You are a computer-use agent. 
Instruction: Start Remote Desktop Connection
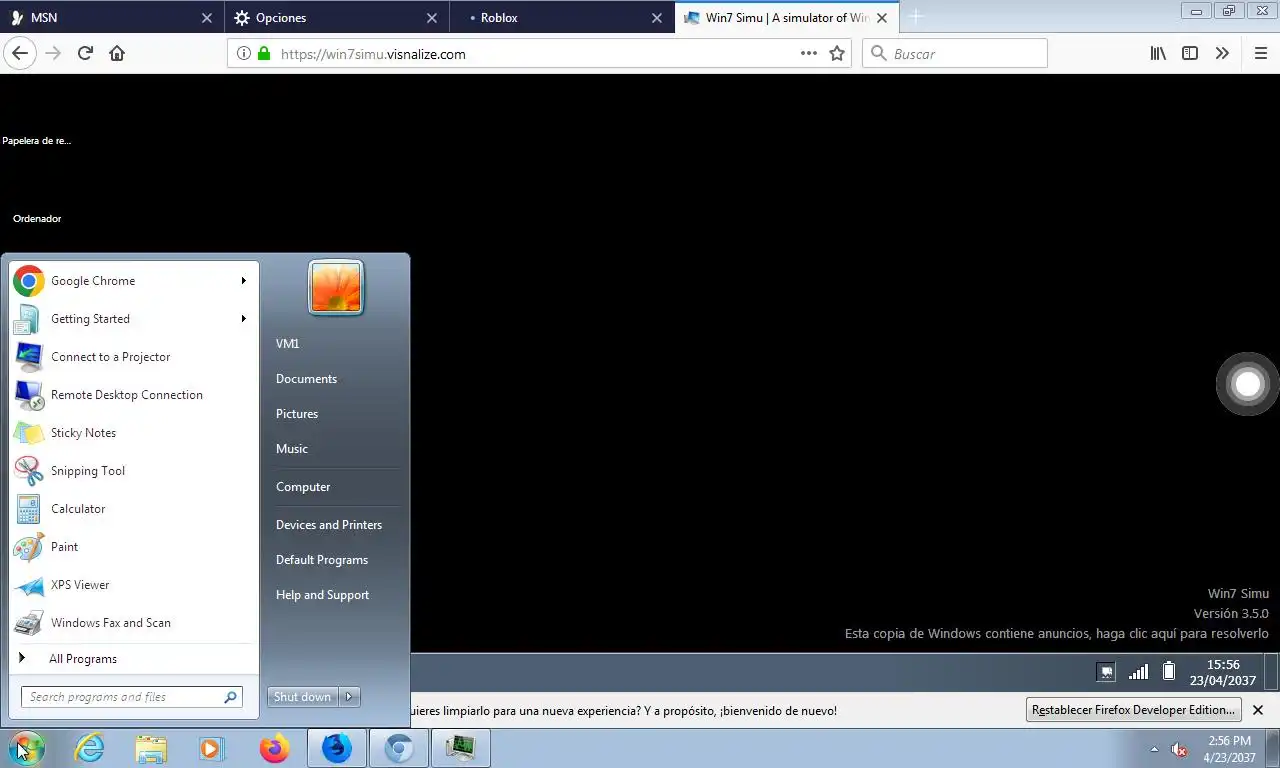133,395
